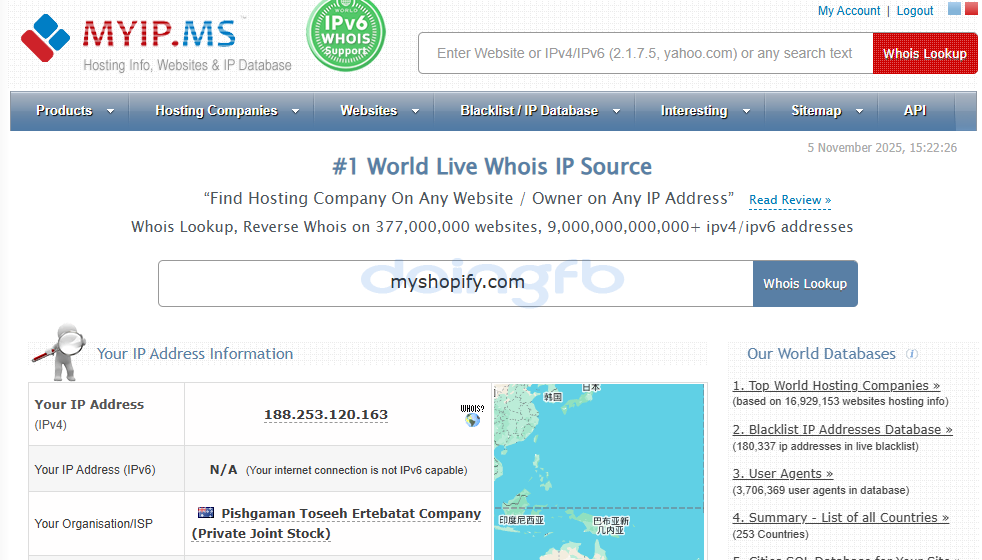Click the info icon next to Our World Databases
This screenshot has width=982, height=560.
(x=912, y=354)
